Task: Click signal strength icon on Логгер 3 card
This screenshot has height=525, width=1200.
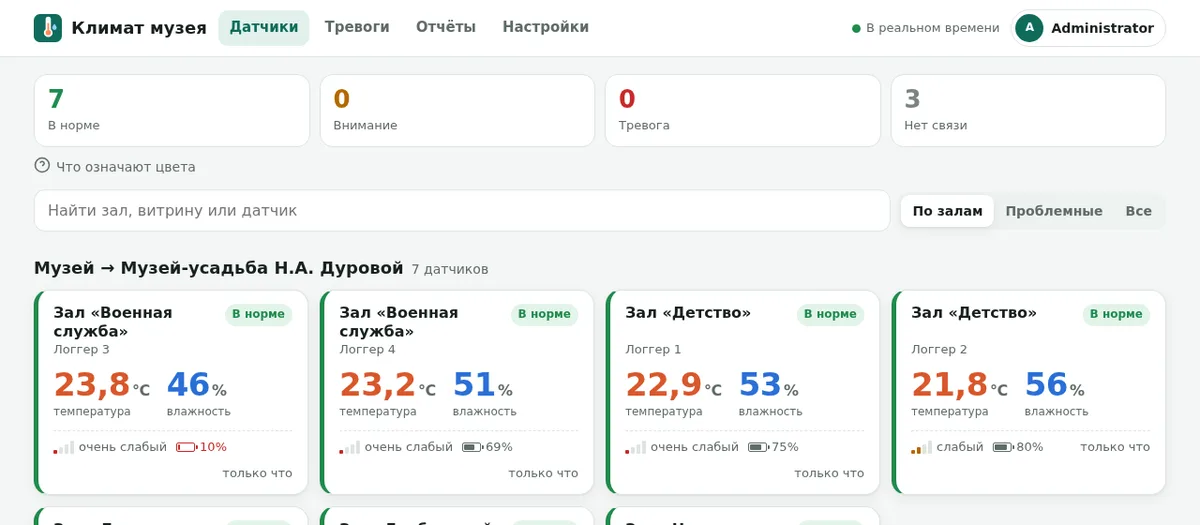Action: coord(63,447)
